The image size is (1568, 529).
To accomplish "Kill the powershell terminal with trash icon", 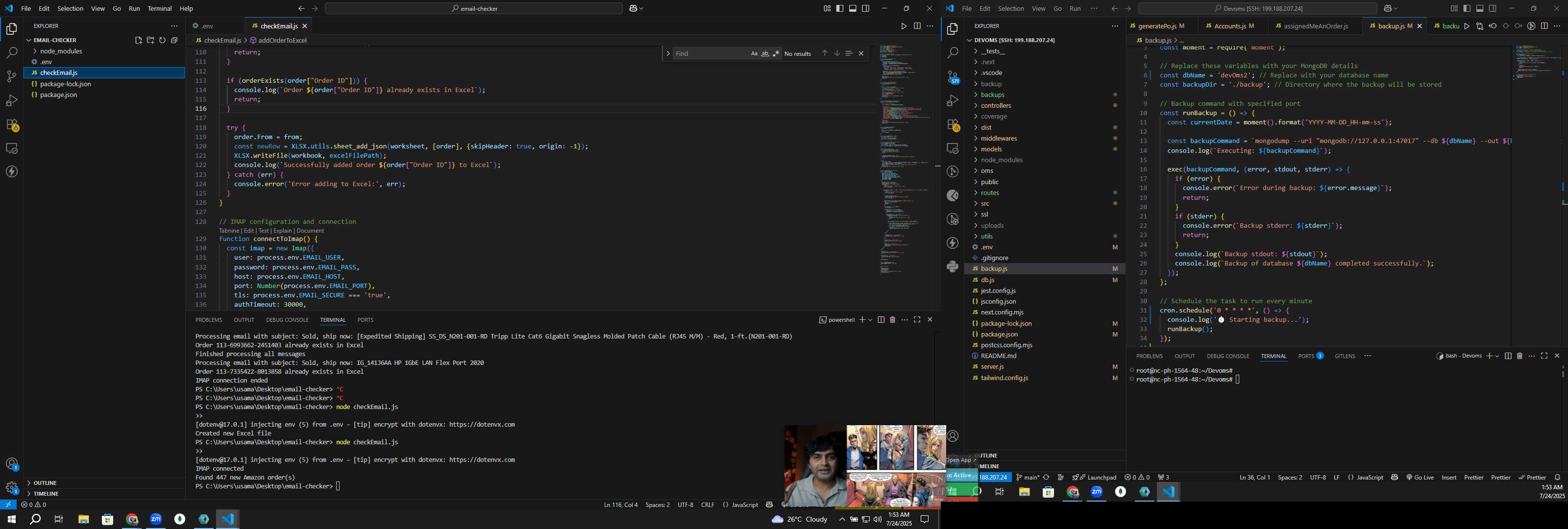I will pyautogui.click(x=892, y=319).
